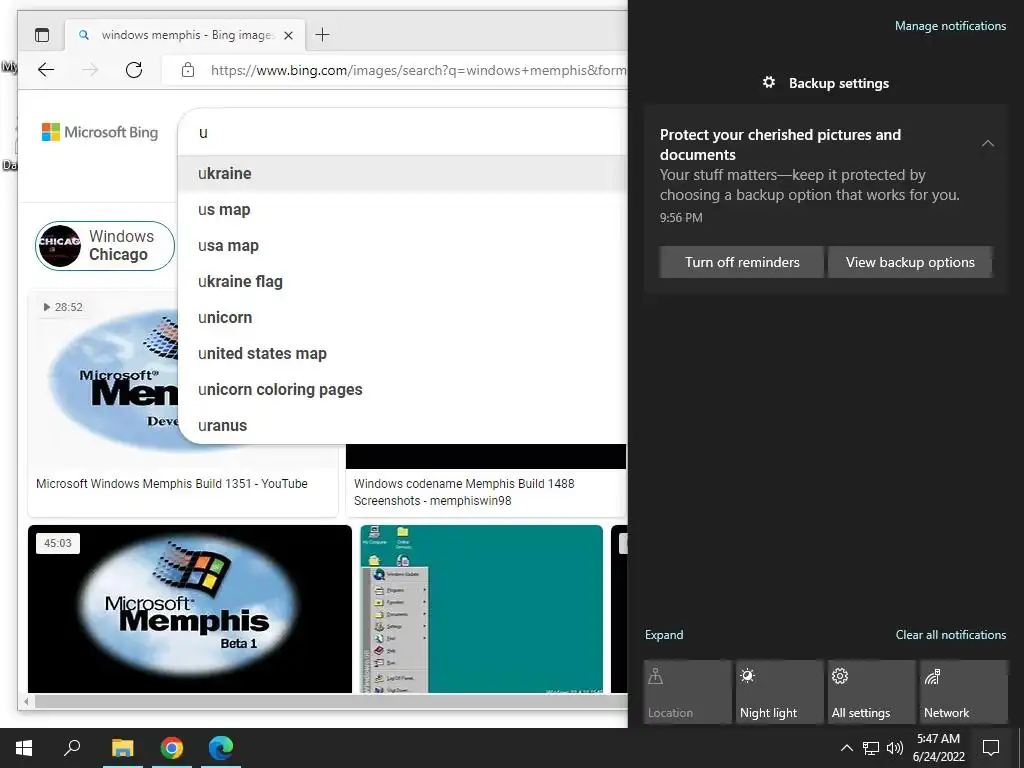Open Edge tab actions menu icon

pos(42,35)
